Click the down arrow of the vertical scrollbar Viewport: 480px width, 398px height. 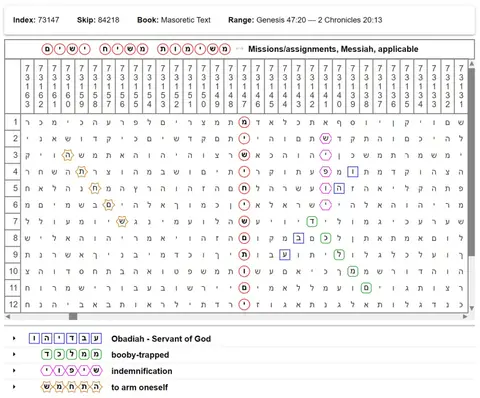tap(471, 308)
